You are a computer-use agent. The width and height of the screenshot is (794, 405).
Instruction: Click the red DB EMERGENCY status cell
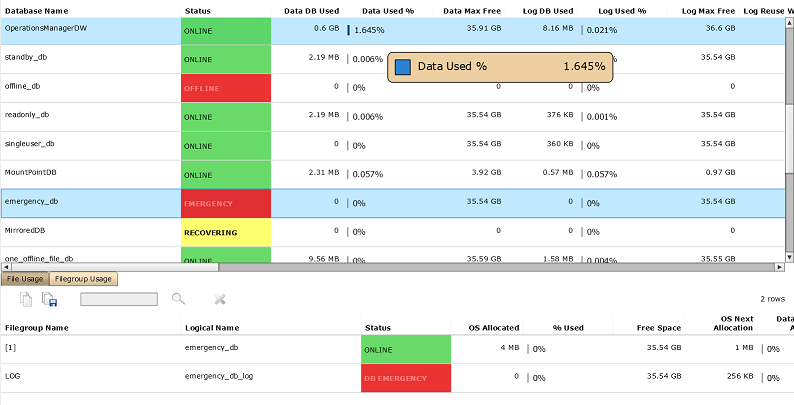[x=406, y=379]
